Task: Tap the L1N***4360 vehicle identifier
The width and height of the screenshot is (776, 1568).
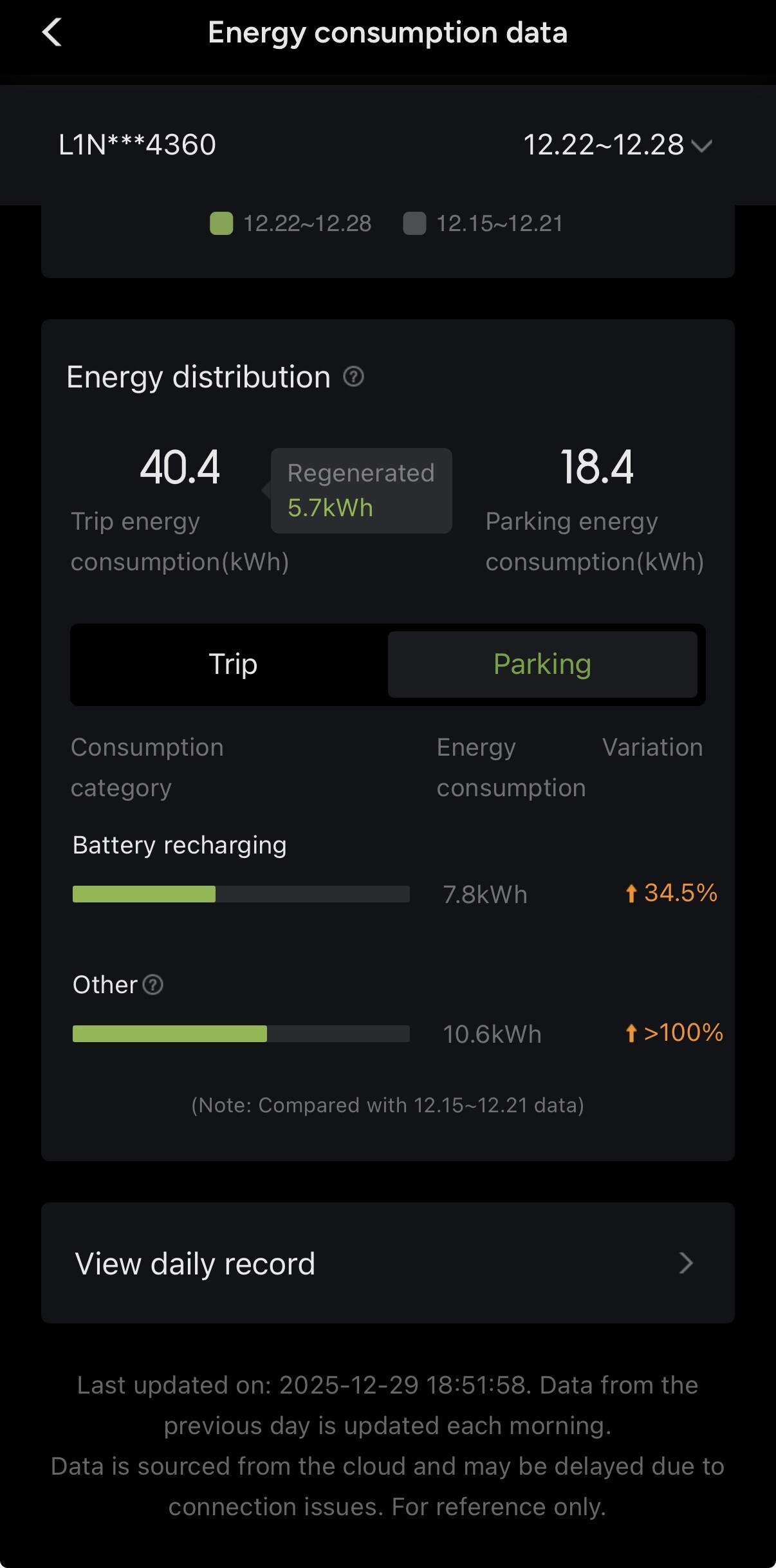Action: pos(137,145)
